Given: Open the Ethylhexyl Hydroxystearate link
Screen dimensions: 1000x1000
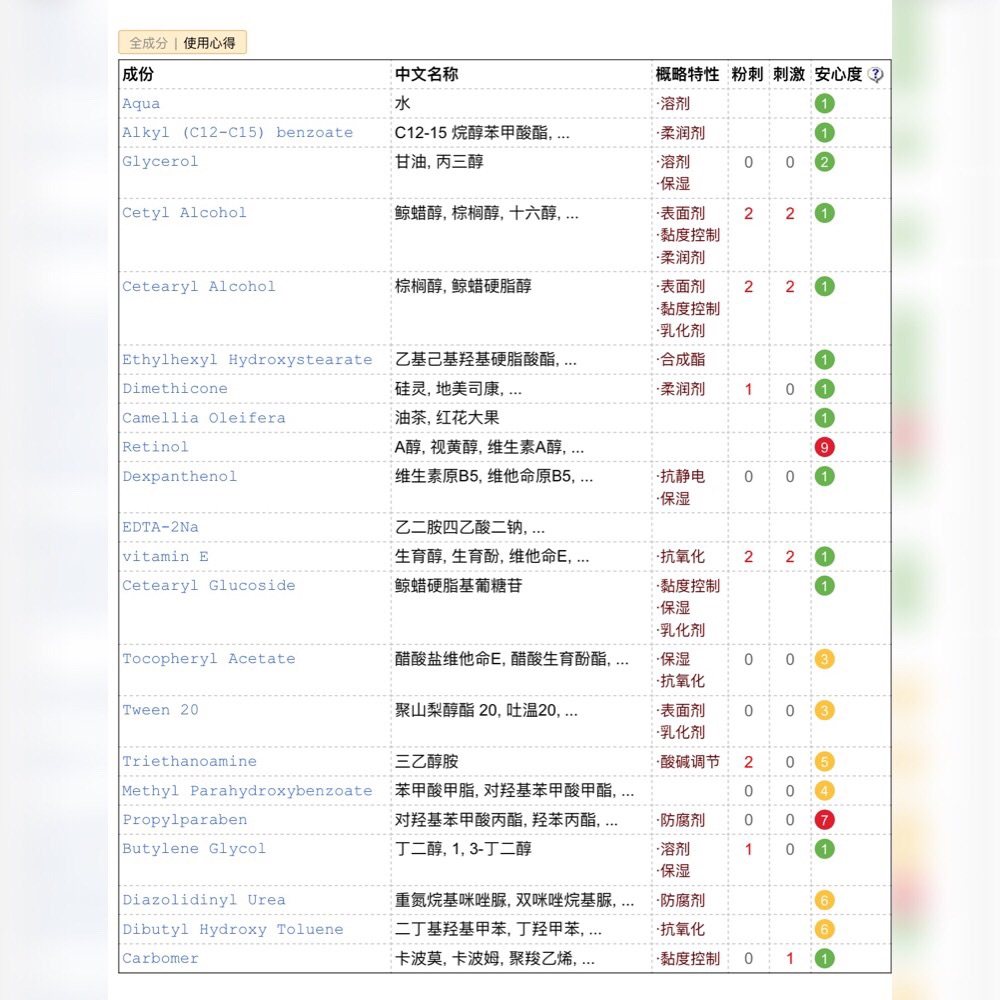Looking at the screenshot, I should 247,359.
